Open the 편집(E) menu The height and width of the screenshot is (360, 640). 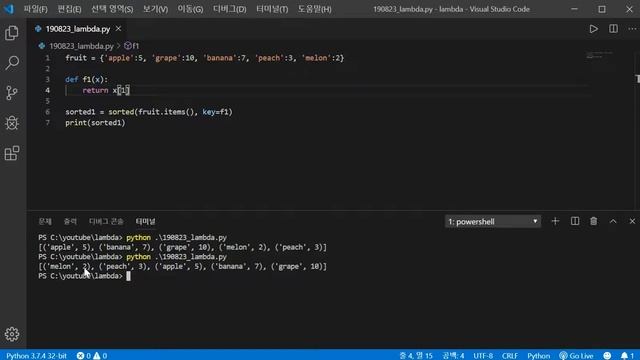tap(69, 9)
